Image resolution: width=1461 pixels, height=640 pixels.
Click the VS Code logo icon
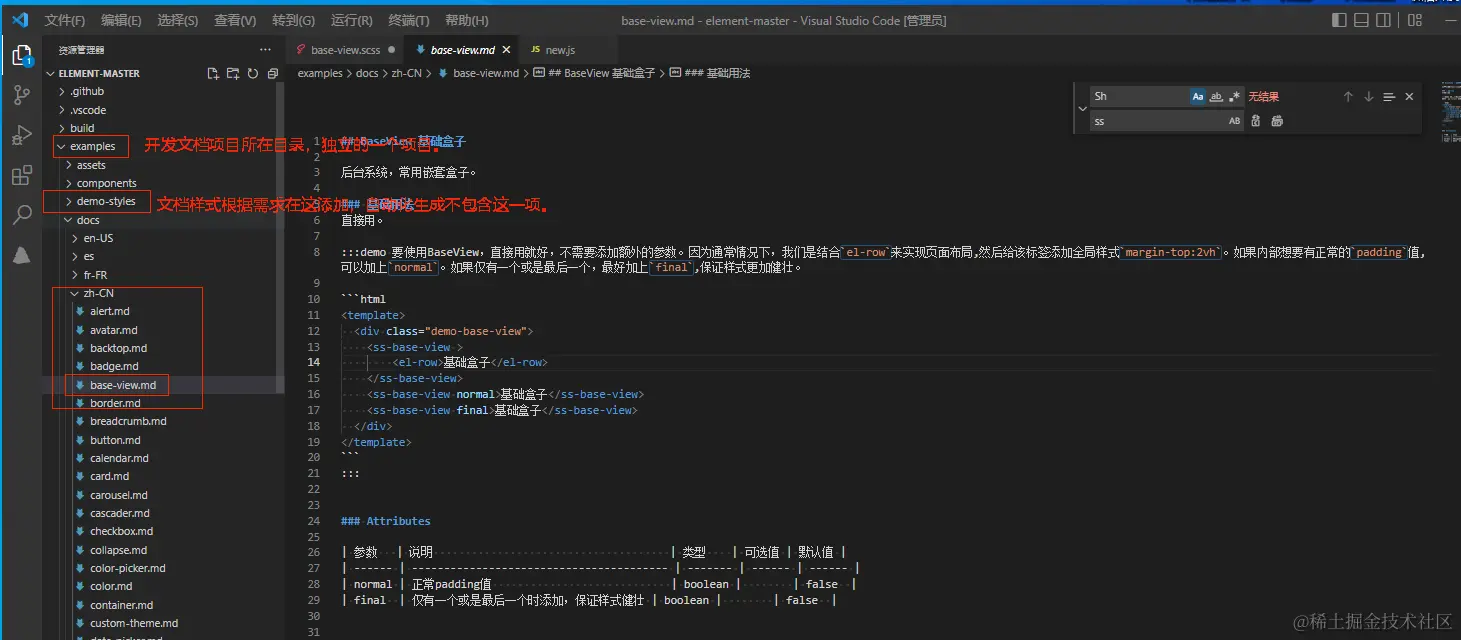pos(20,20)
